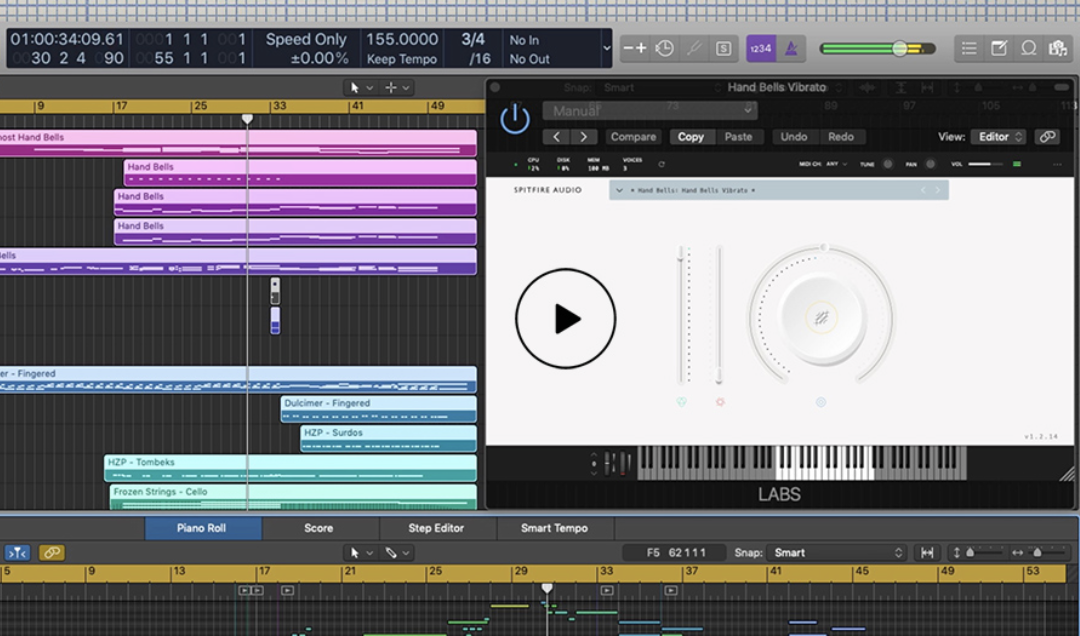The width and height of the screenshot is (1080, 636).
Task: Toggle the metronome click button
Action: tap(791, 48)
